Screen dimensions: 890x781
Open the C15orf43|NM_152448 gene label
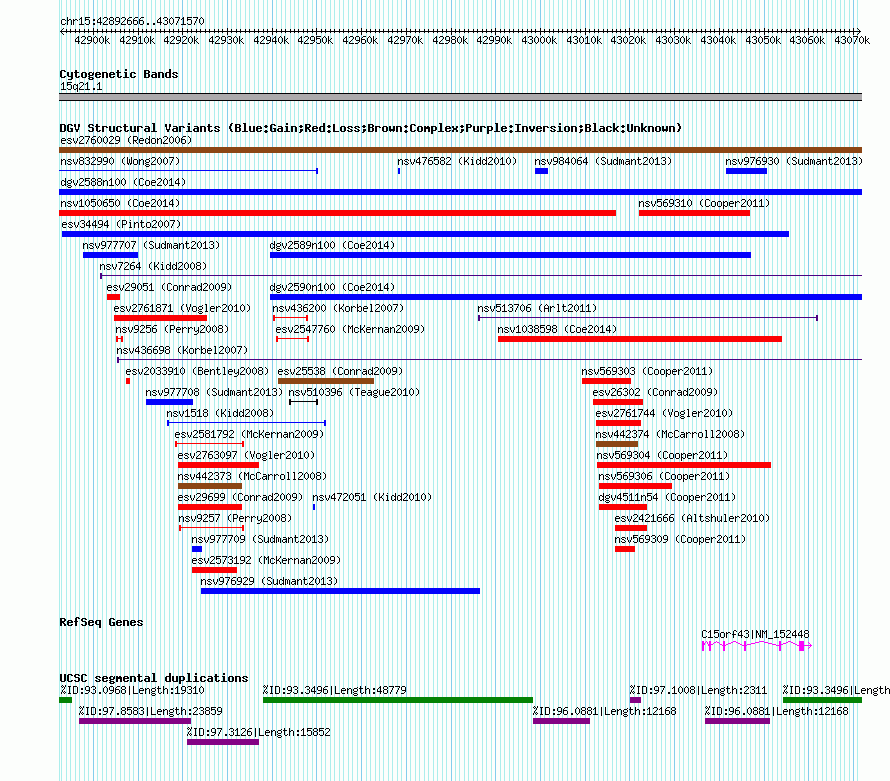755,635
